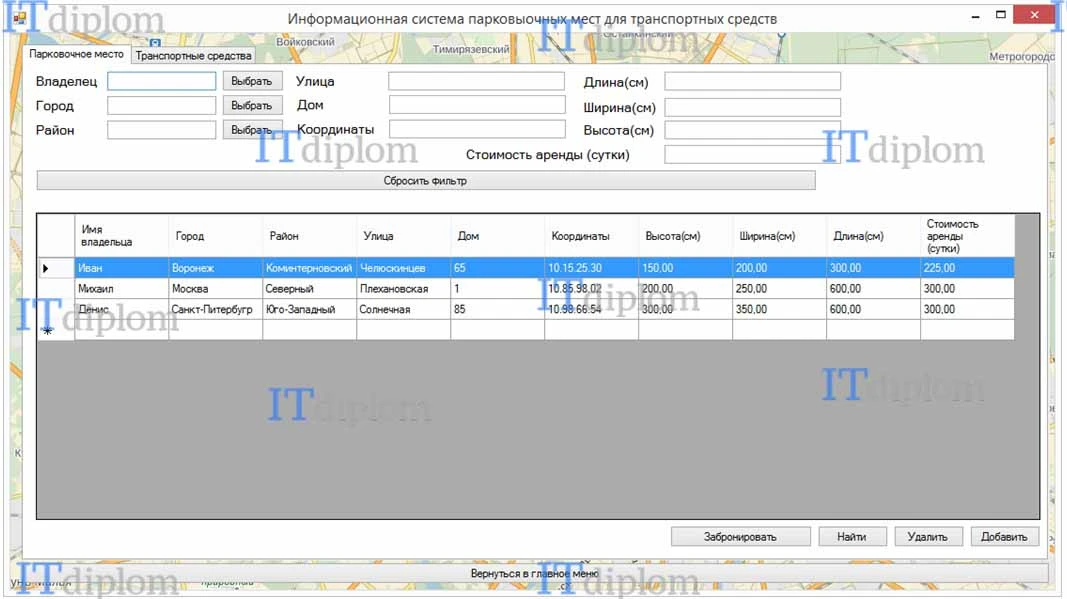Click the Дом text field
The width and height of the screenshot is (1067, 599).
(x=476, y=105)
